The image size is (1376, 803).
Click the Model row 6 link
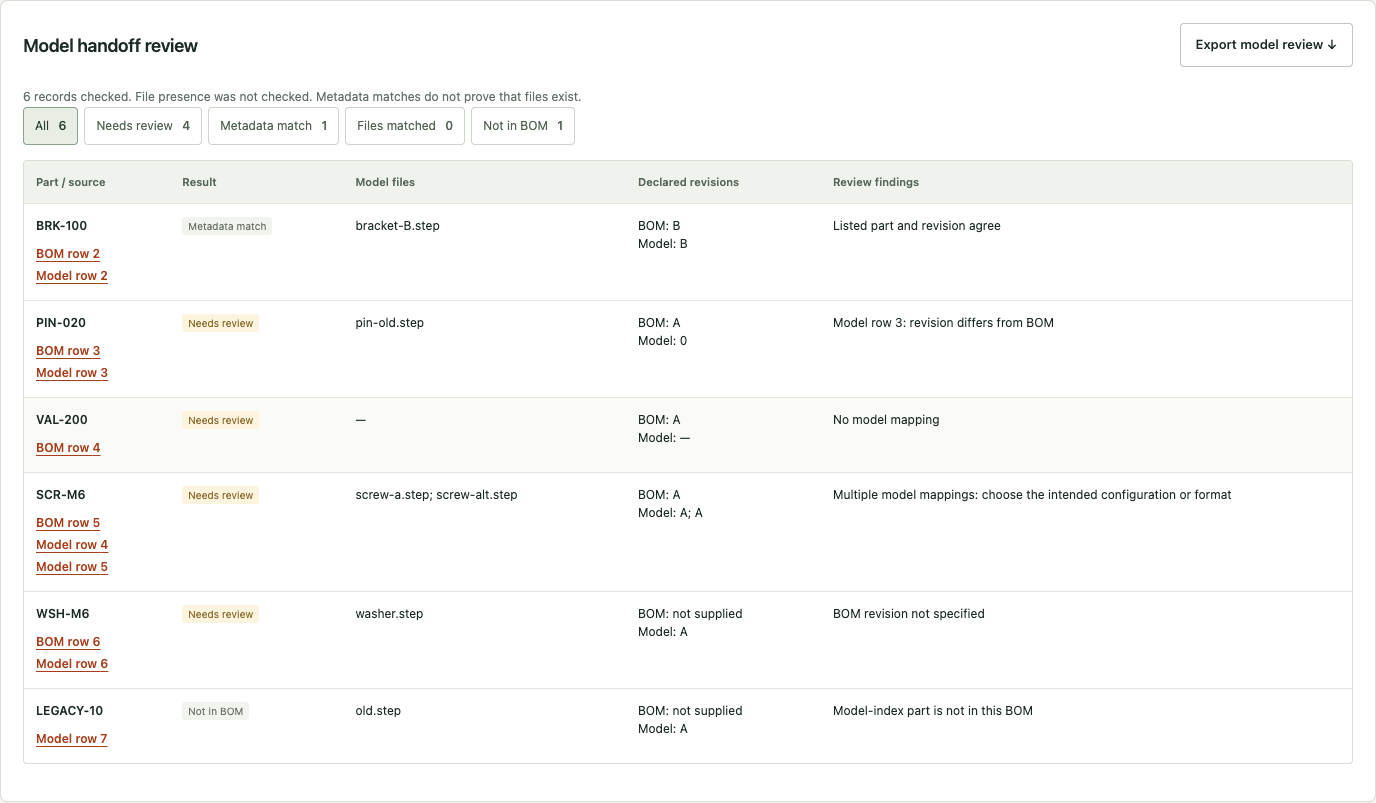click(x=72, y=664)
